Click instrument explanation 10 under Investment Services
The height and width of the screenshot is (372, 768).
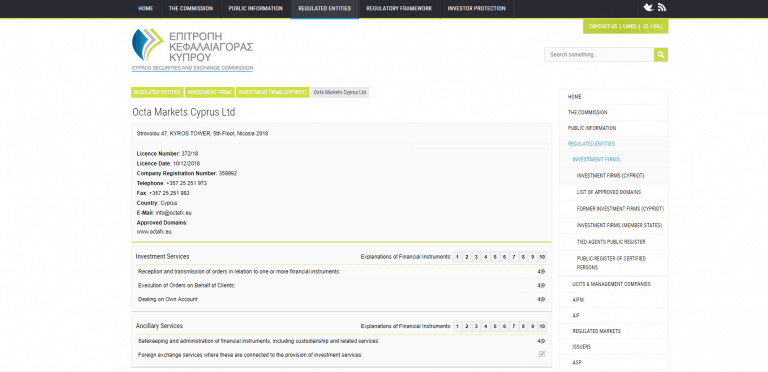pyautogui.click(x=542, y=257)
